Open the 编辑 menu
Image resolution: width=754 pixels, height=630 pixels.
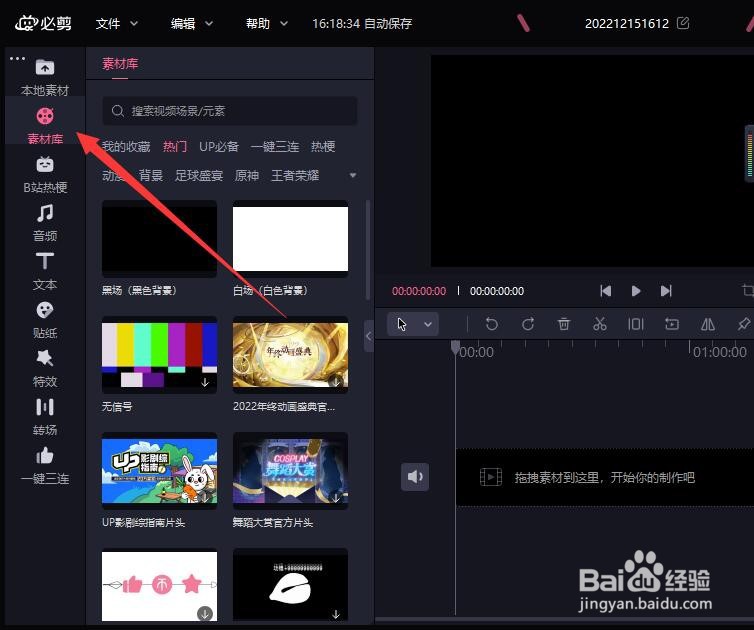(x=191, y=23)
